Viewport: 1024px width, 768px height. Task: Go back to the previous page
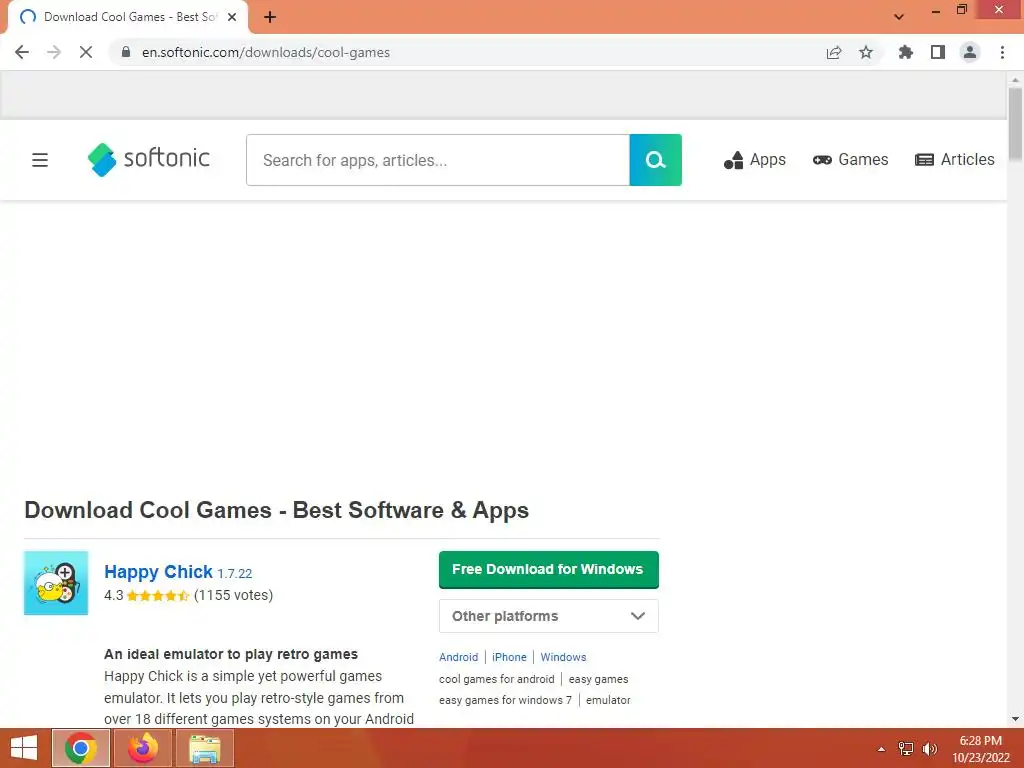[22, 52]
